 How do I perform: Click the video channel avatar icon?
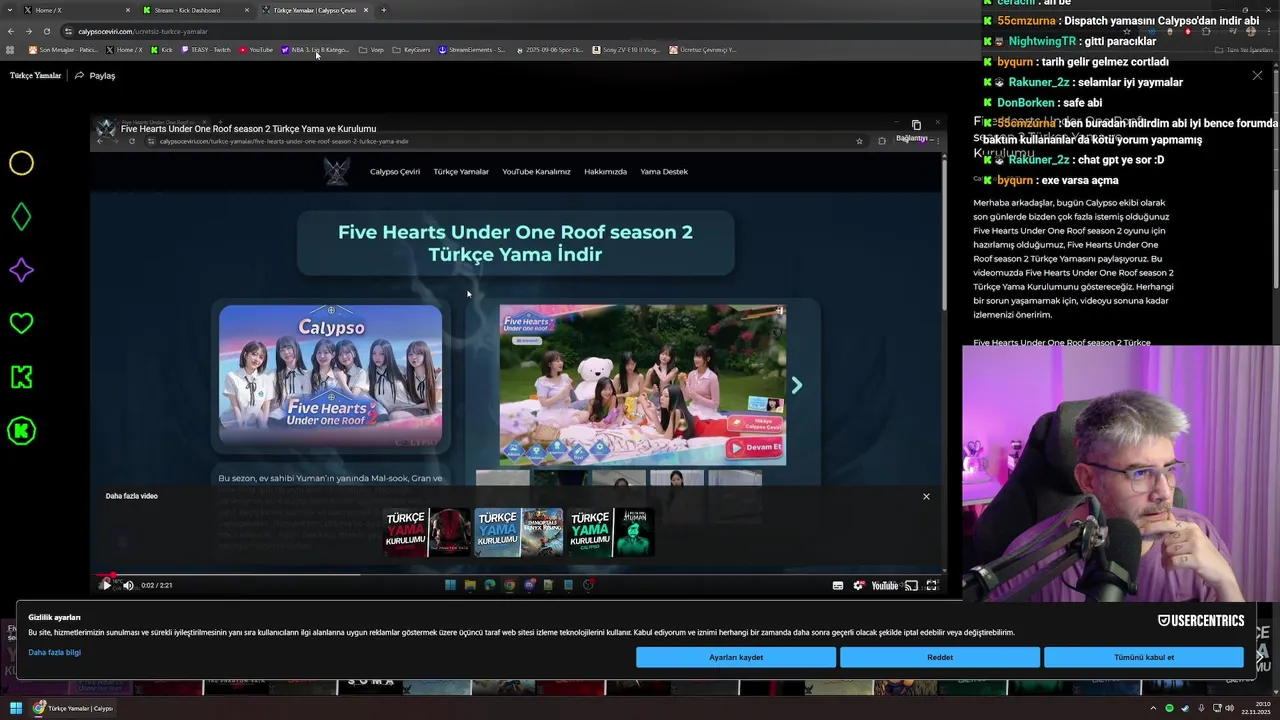click(106, 128)
